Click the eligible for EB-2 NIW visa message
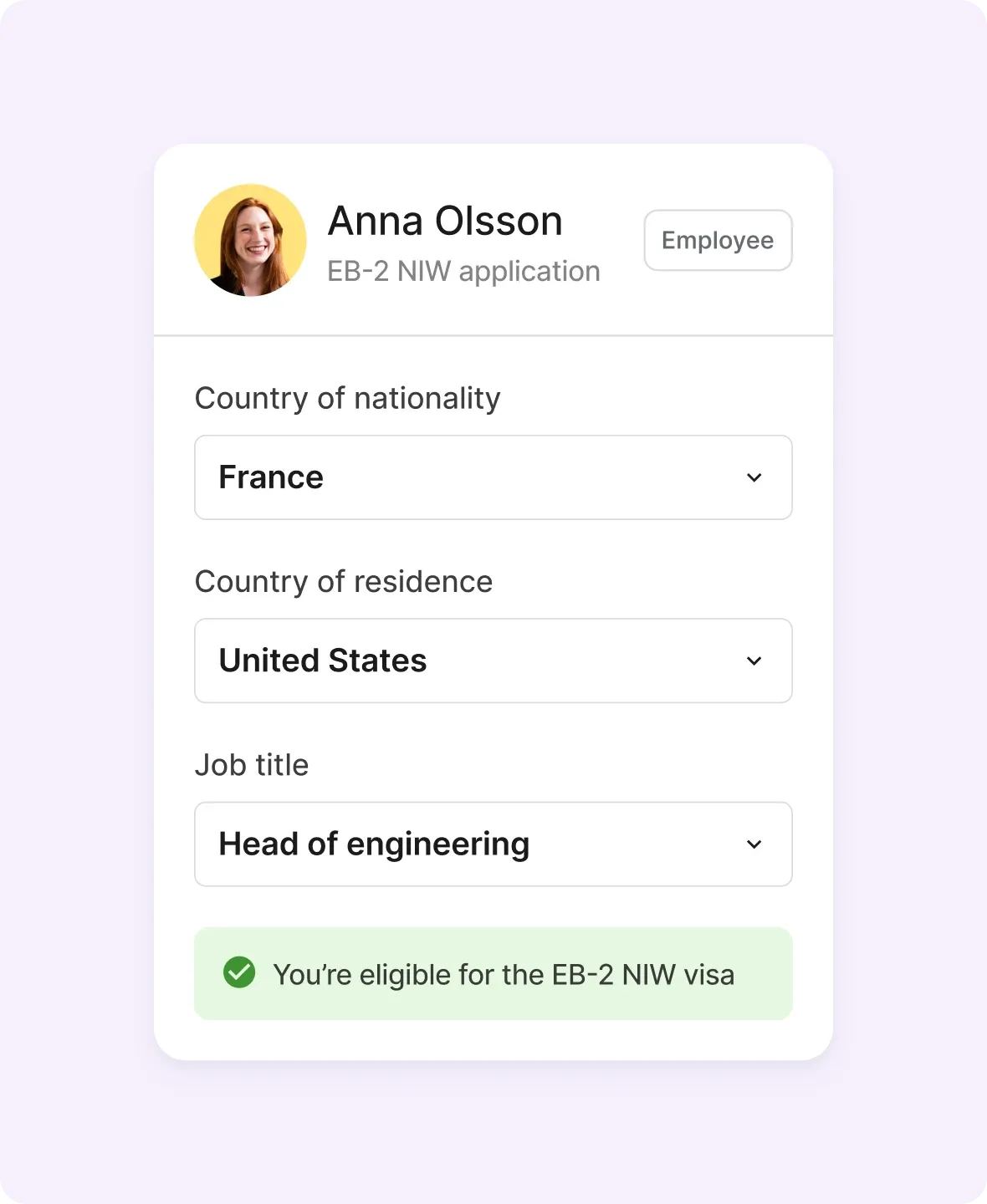The height and width of the screenshot is (1204, 987). 504,975
